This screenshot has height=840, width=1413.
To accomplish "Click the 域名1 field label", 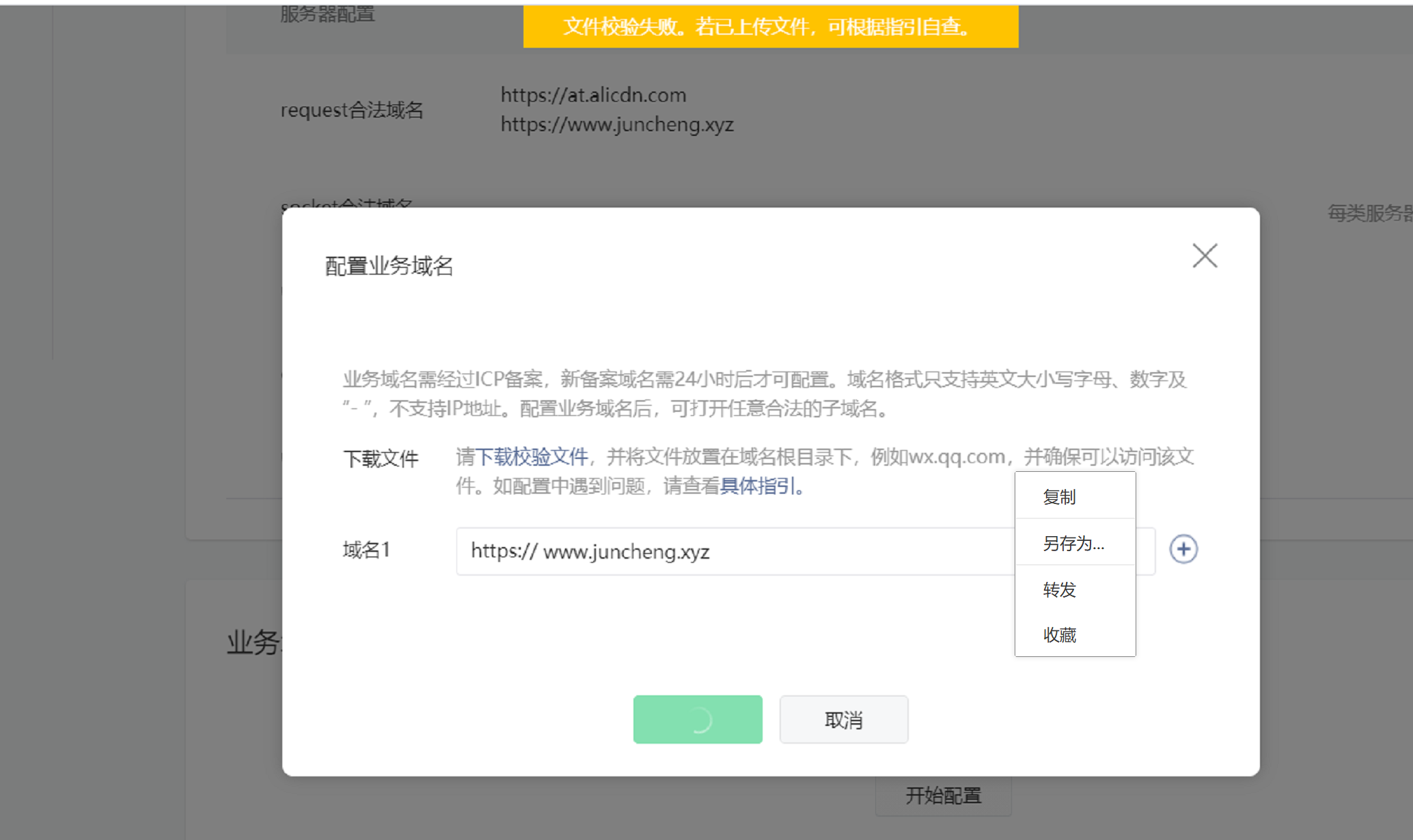I will click(x=366, y=550).
